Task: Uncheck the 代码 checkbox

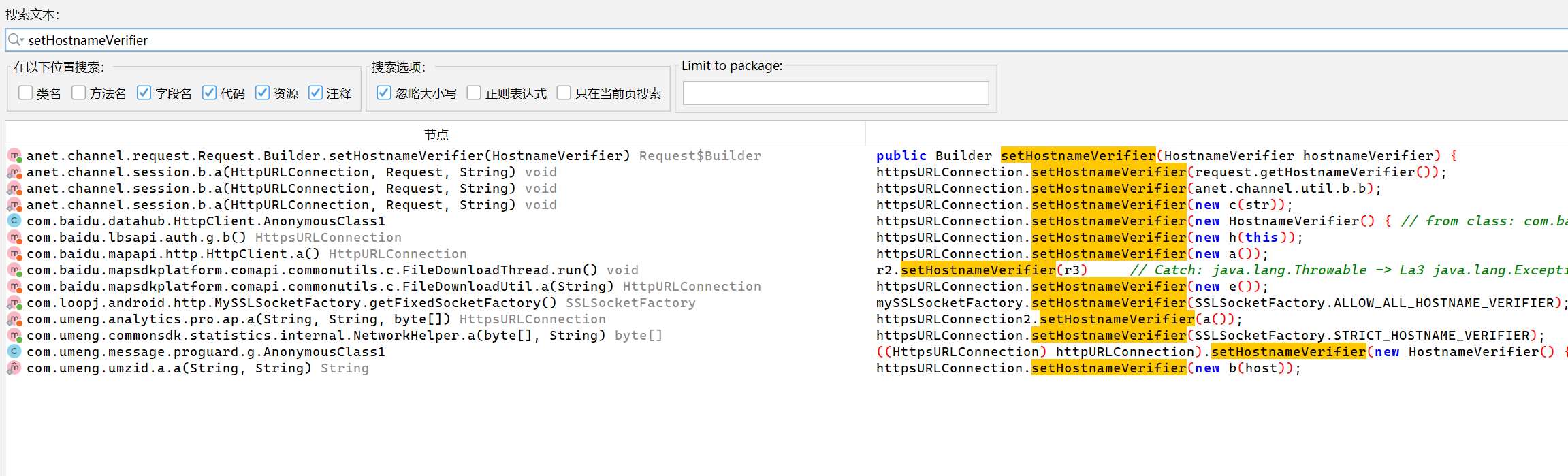Action: tap(210, 93)
